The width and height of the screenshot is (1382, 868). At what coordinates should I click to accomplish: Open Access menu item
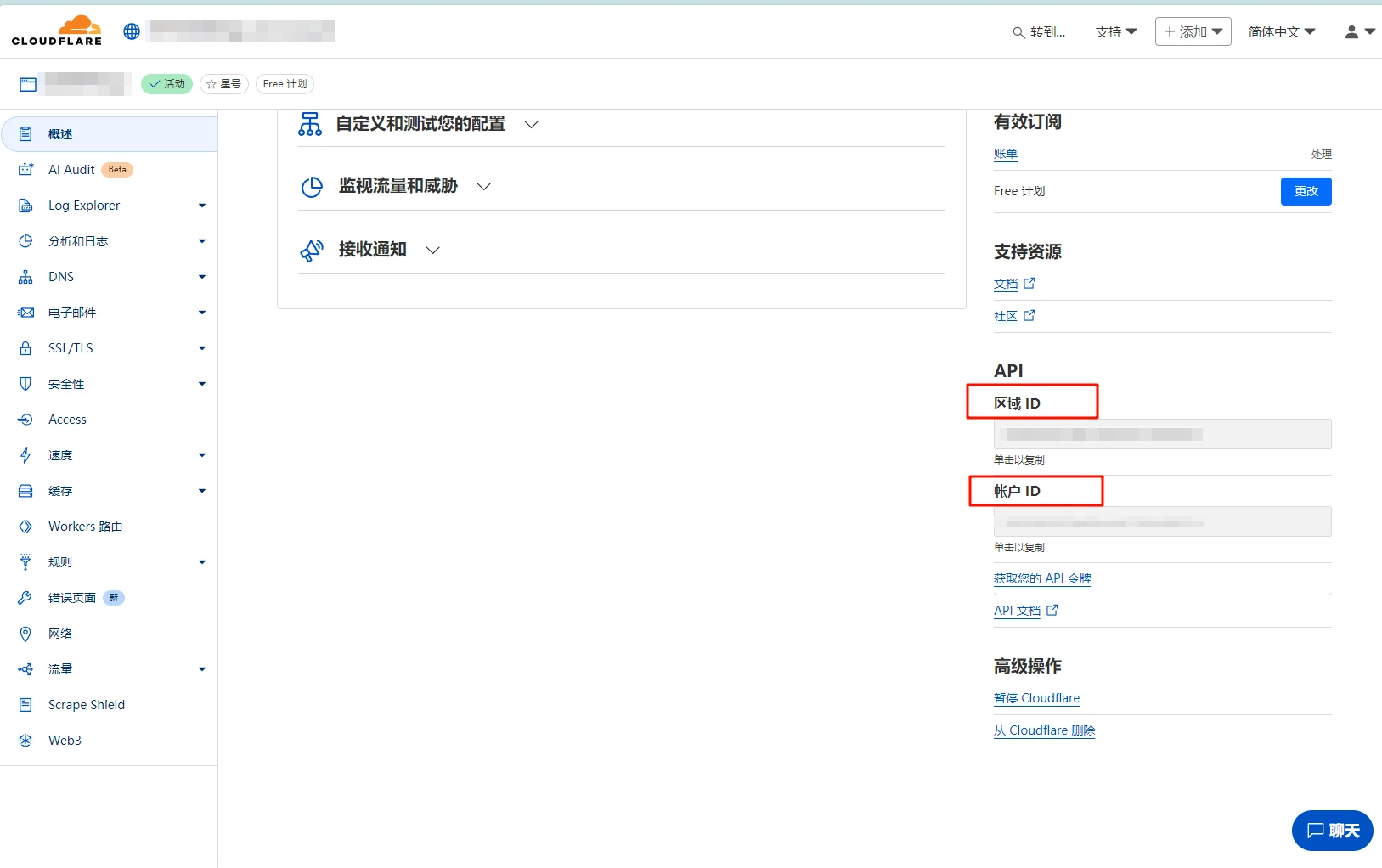pyautogui.click(x=110, y=420)
